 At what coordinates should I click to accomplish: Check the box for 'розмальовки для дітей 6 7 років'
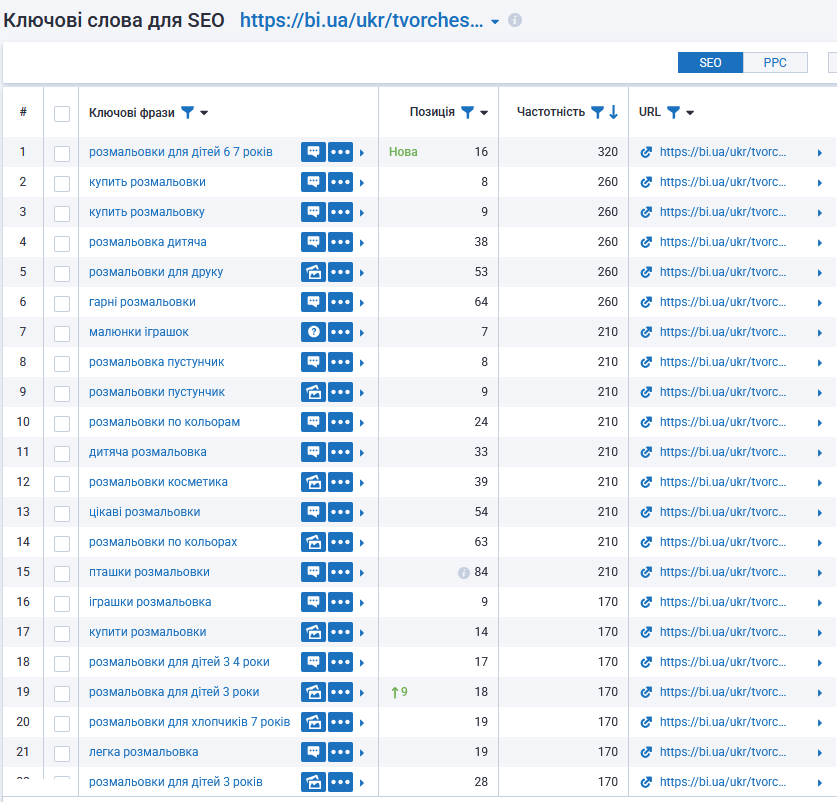tap(62, 154)
